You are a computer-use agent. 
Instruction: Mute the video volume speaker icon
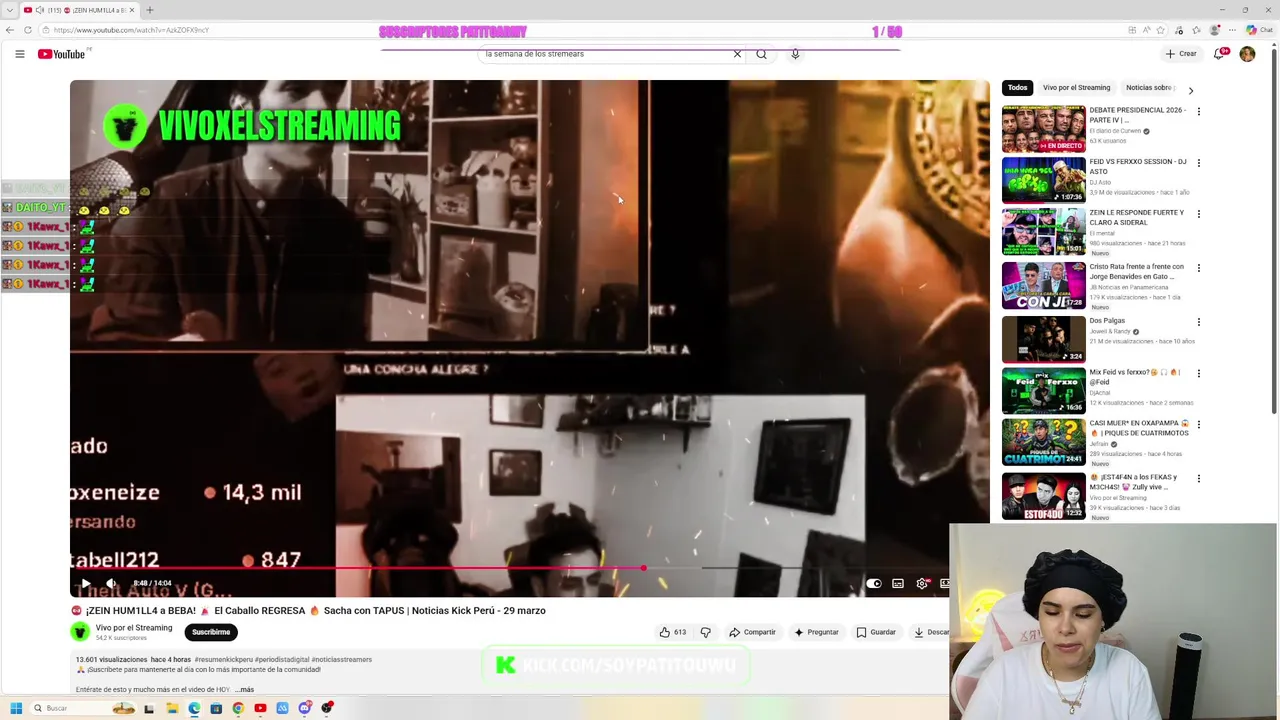point(111,583)
